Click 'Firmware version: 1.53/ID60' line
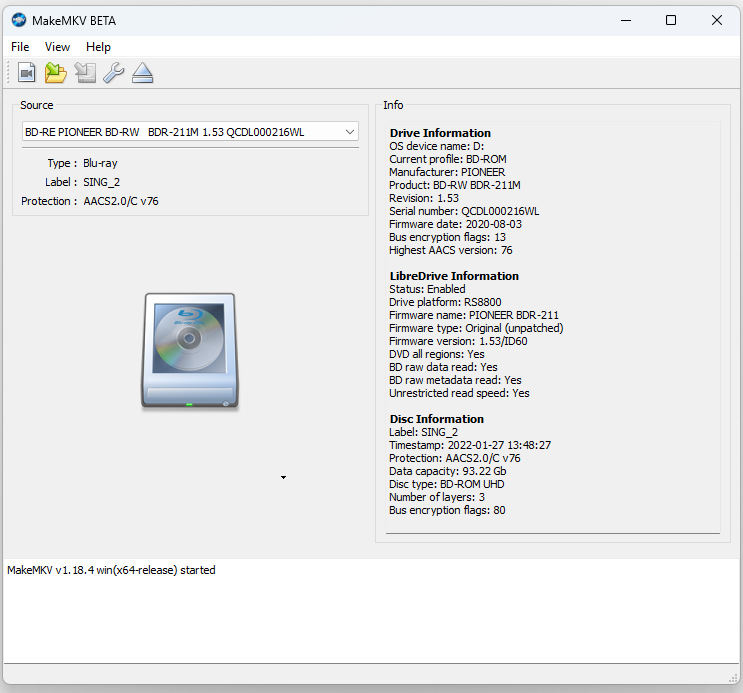This screenshot has height=693, width=743. (458, 341)
